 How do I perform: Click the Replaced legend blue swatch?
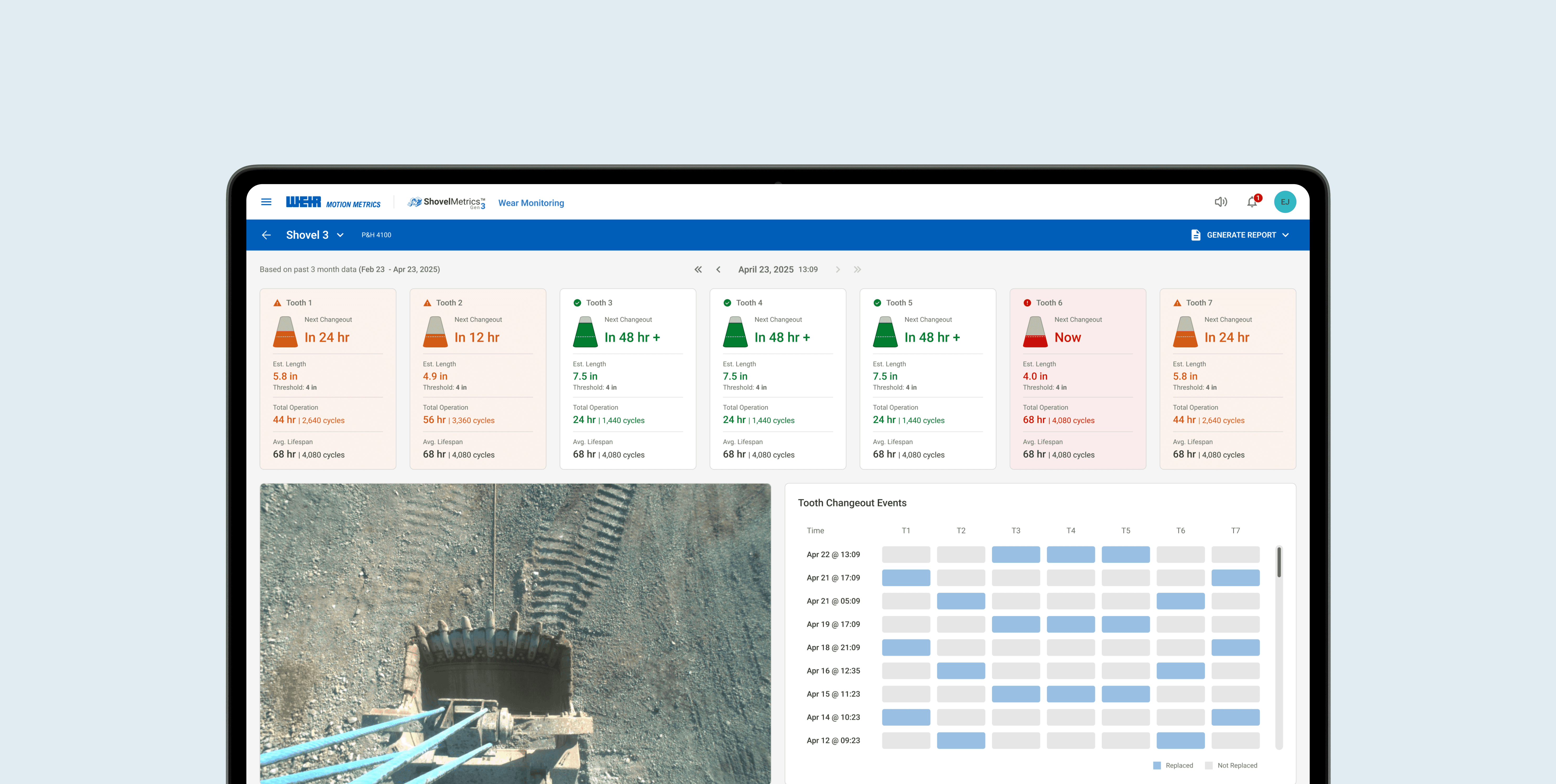click(1157, 765)
